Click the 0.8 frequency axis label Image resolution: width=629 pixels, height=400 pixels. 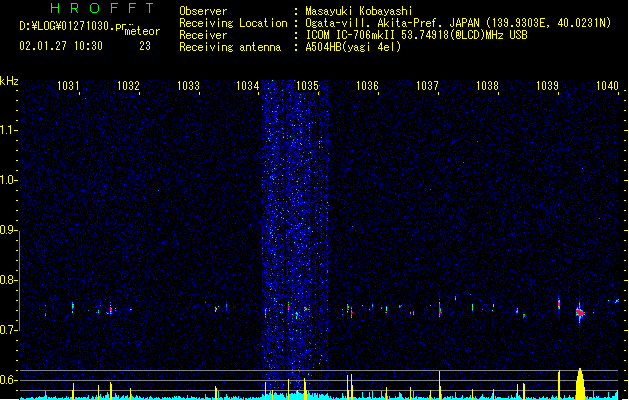click(8, 280)
